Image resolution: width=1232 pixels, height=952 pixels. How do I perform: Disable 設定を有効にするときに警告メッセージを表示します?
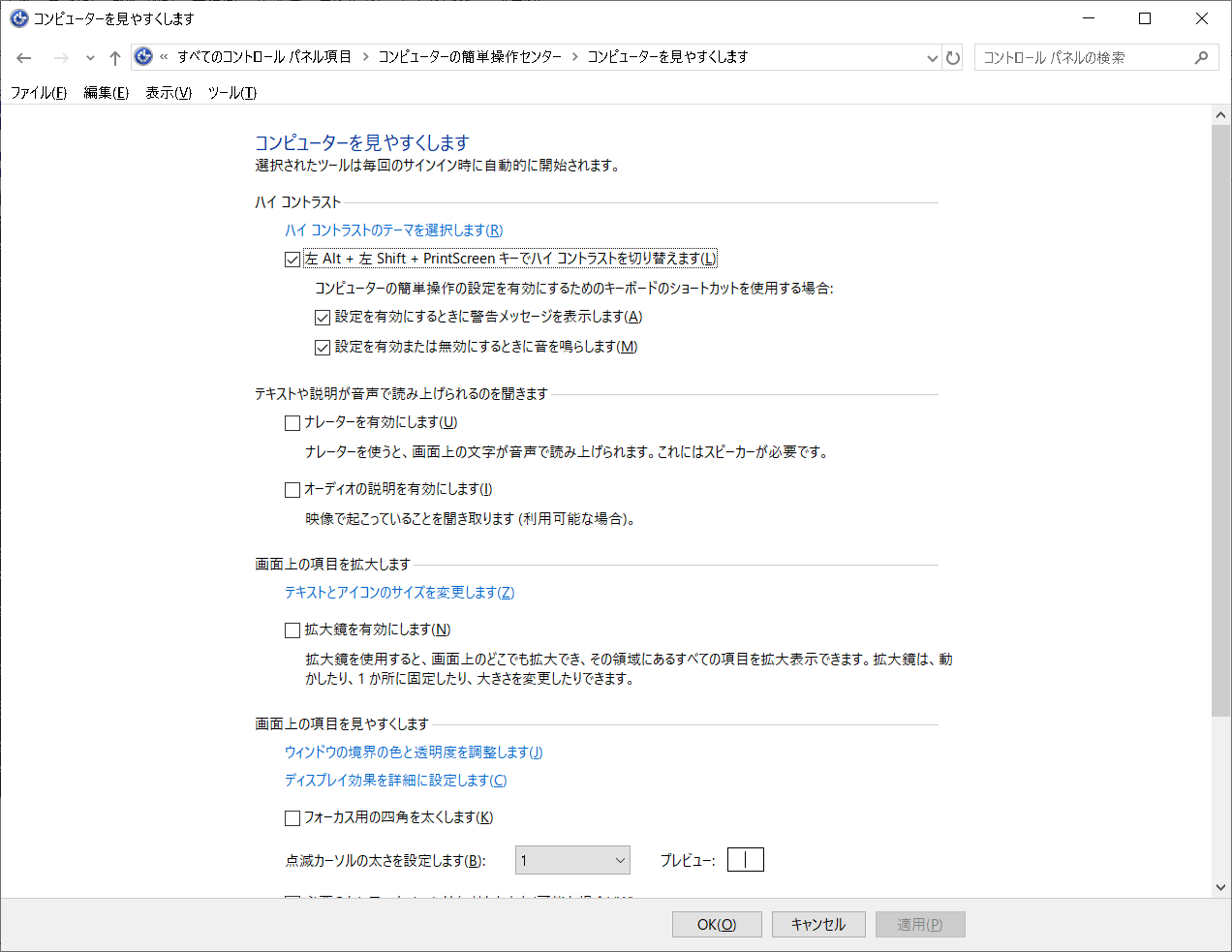(322, 317)
